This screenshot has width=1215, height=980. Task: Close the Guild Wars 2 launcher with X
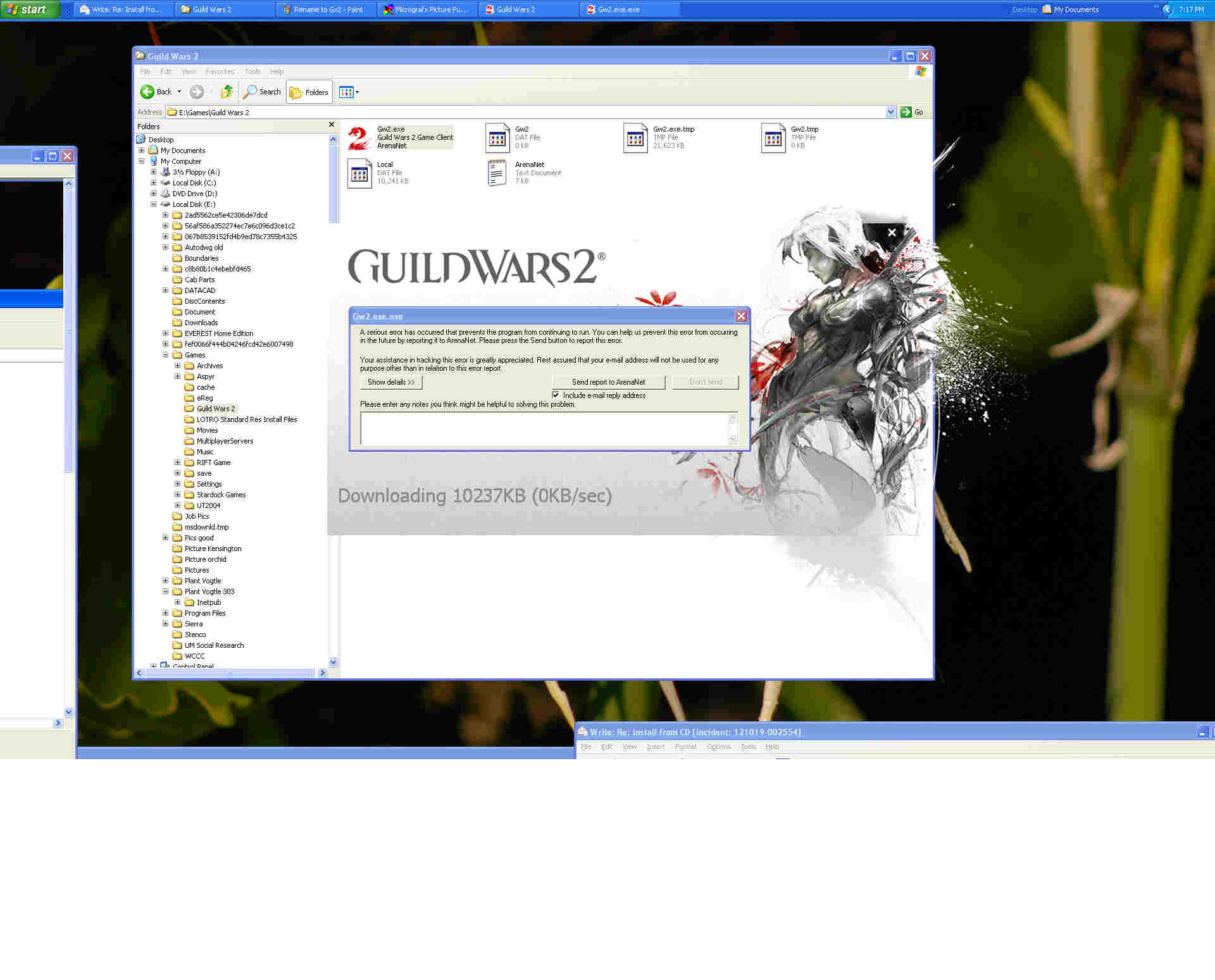click(892, 232)
